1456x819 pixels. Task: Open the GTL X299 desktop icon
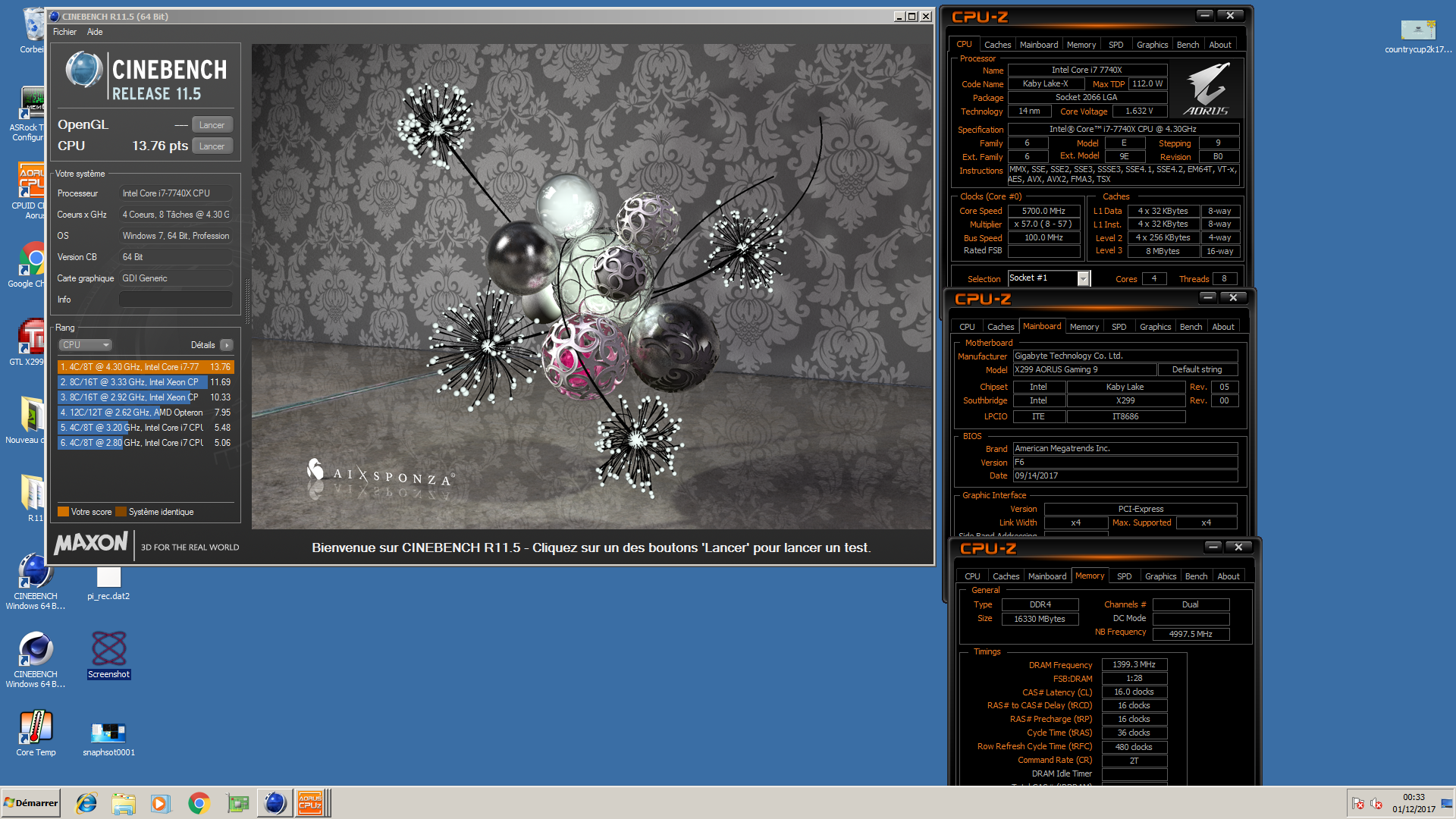tap(33, 337)
